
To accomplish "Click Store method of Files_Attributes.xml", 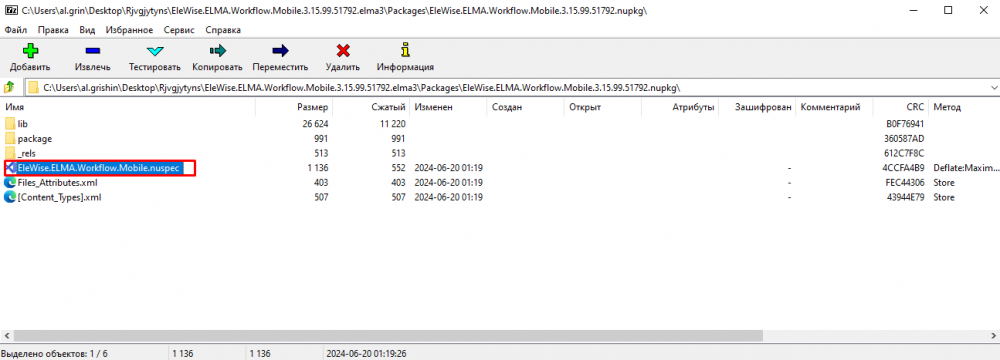I will [x=944, y=183].
